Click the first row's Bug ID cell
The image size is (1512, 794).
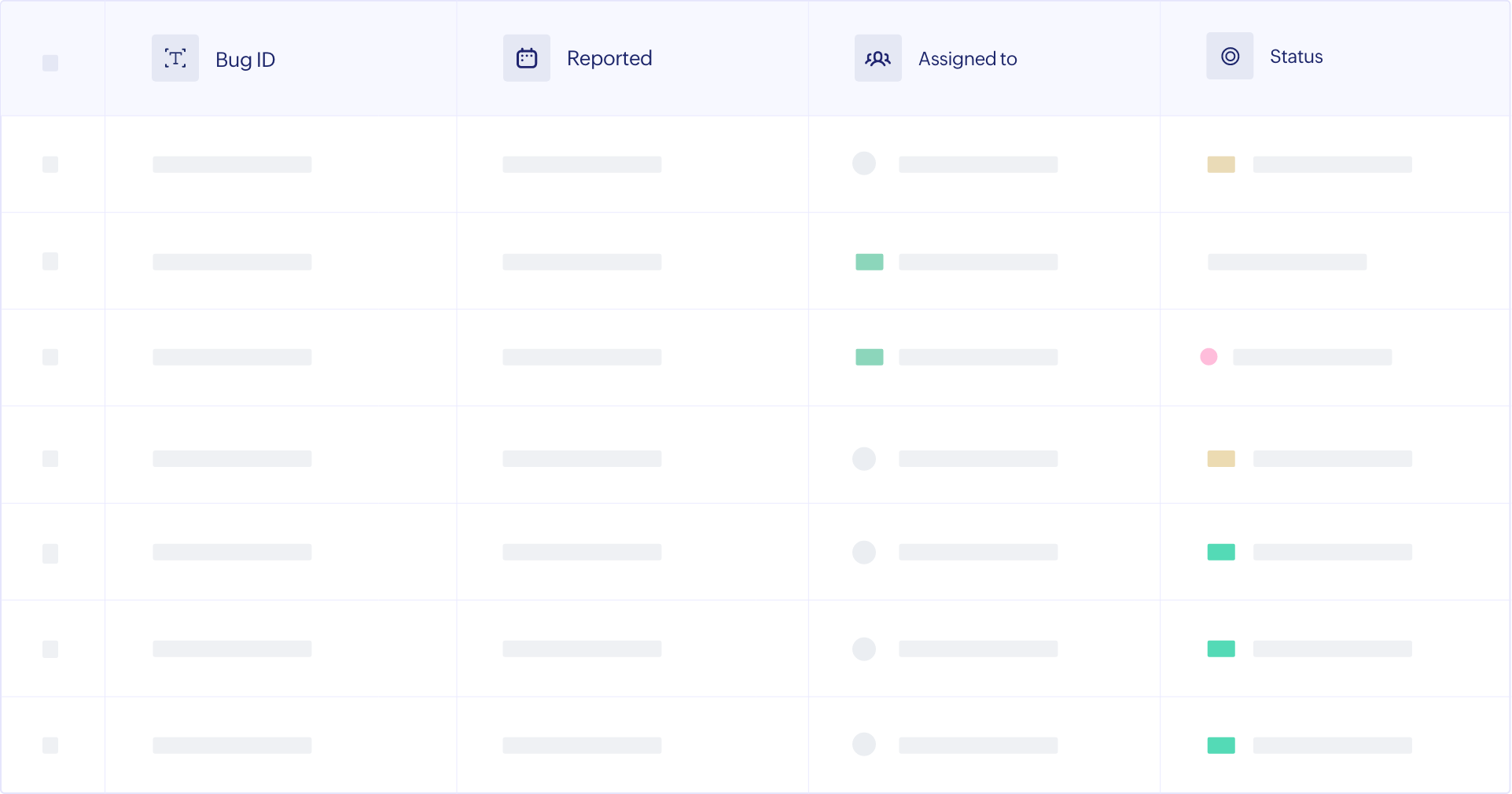[x=232, y=164]
